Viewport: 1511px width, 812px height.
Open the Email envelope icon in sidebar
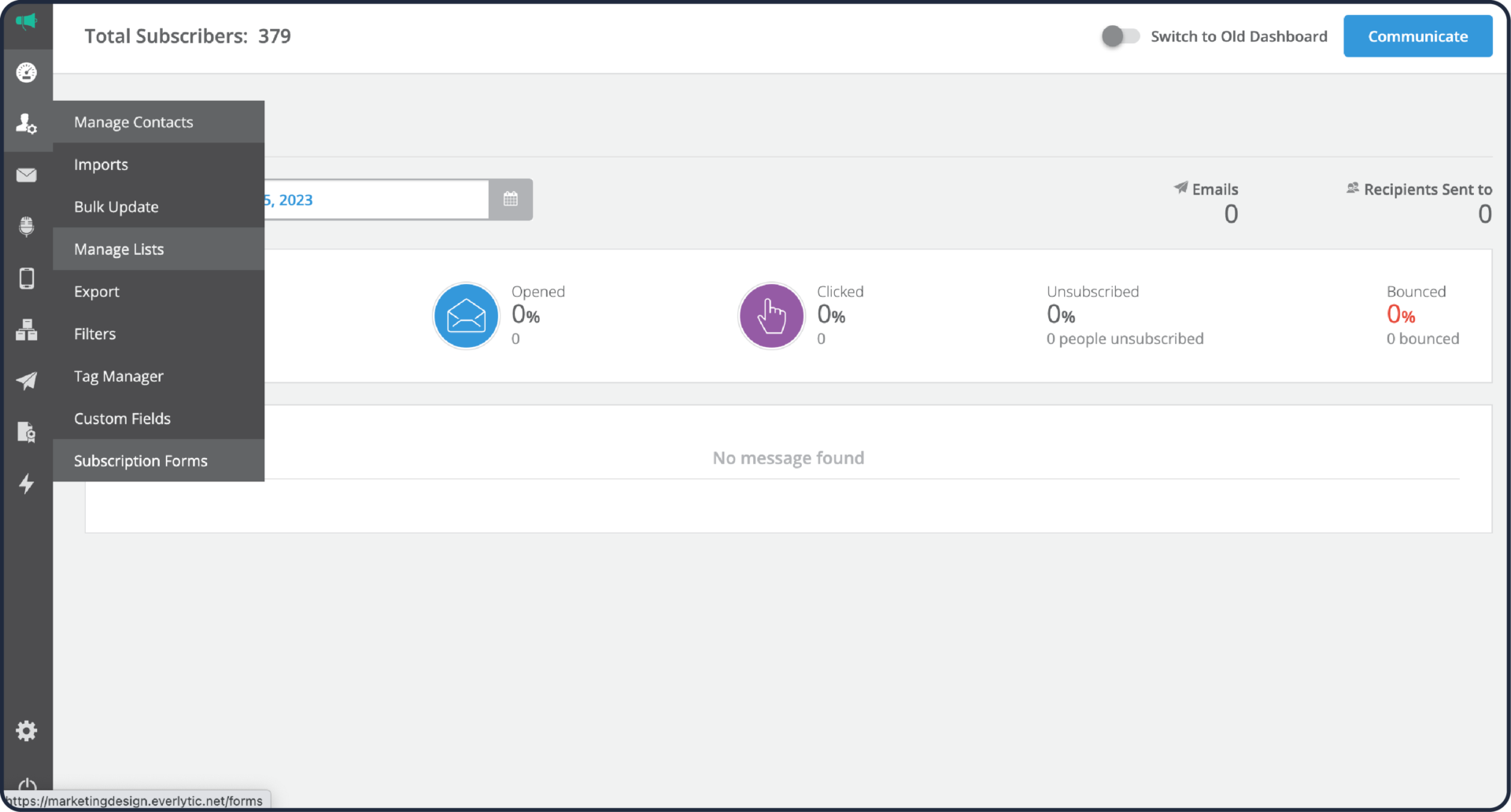[27, 175]
